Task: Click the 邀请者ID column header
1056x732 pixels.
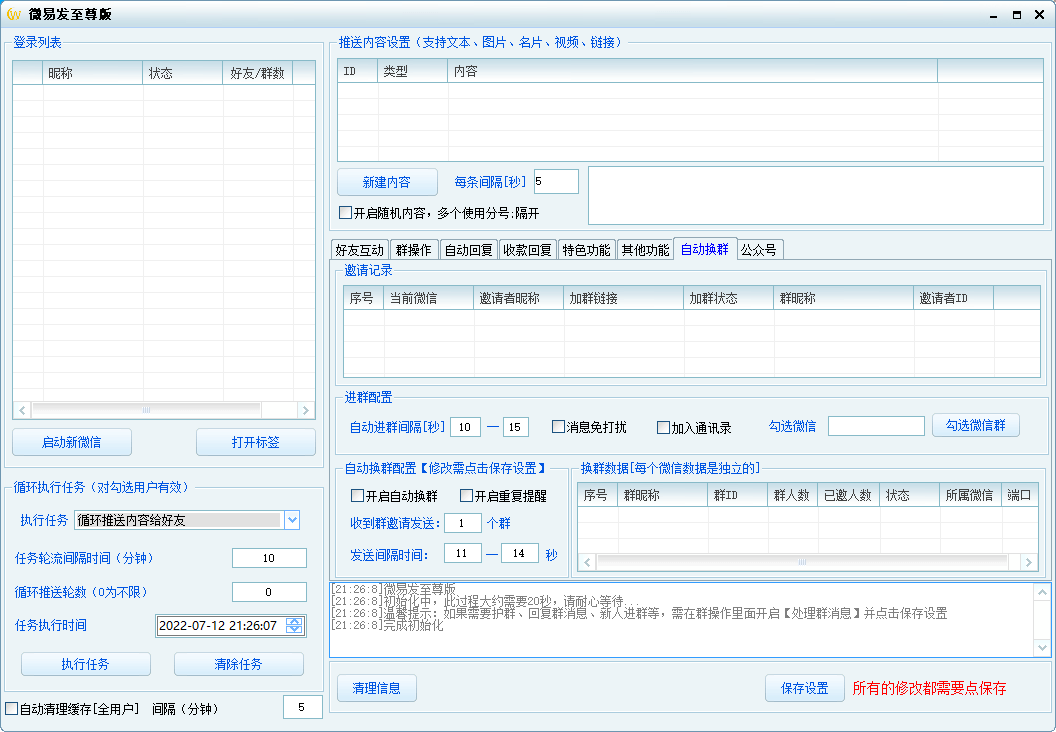Action: point(953,298)
